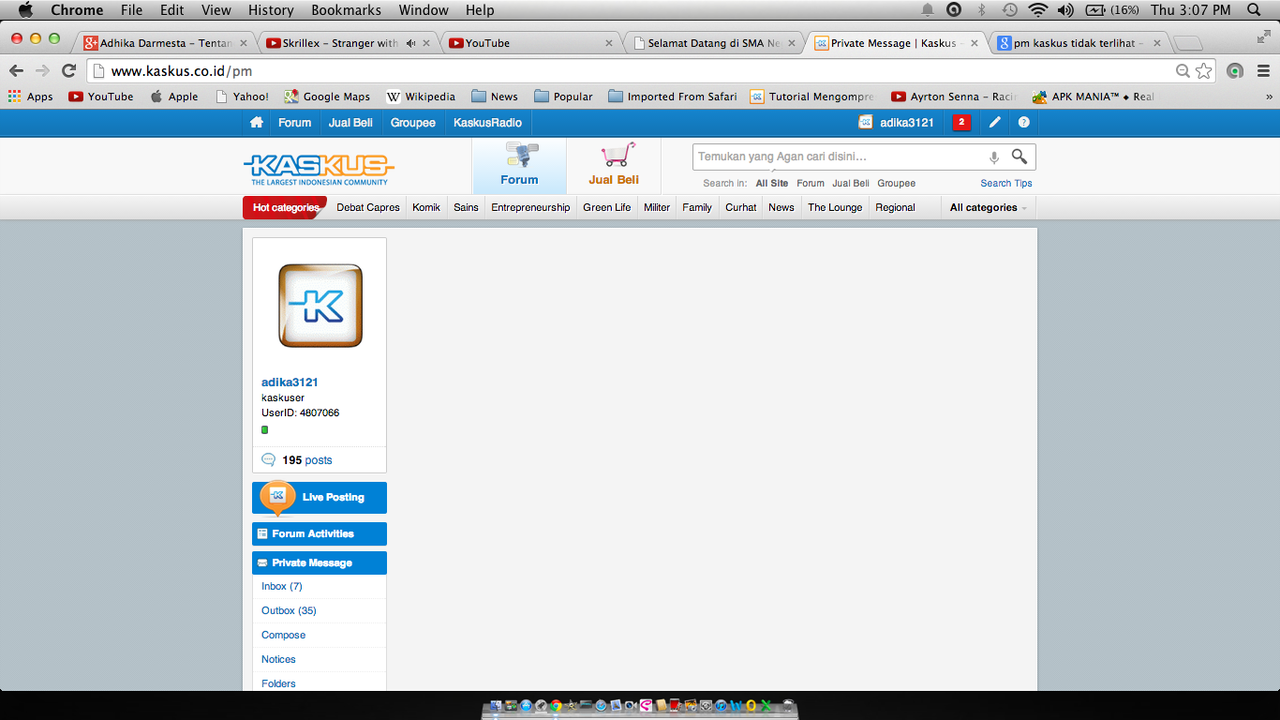Click the Wi-Fi status icon

(x=1038, y=10)
